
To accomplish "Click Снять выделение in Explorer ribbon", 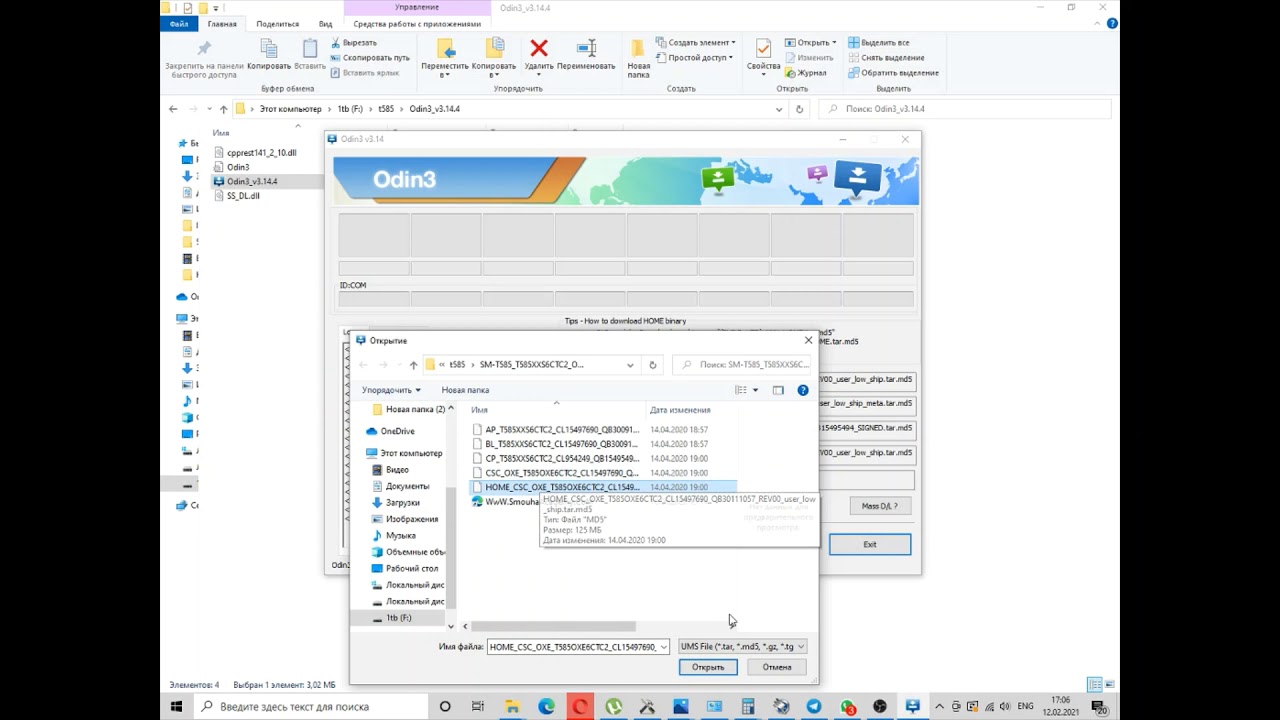I will 886,58.
